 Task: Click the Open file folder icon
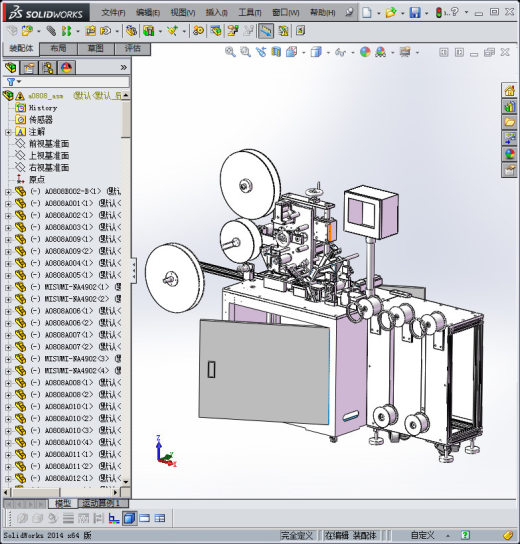[x=391, y=12]
